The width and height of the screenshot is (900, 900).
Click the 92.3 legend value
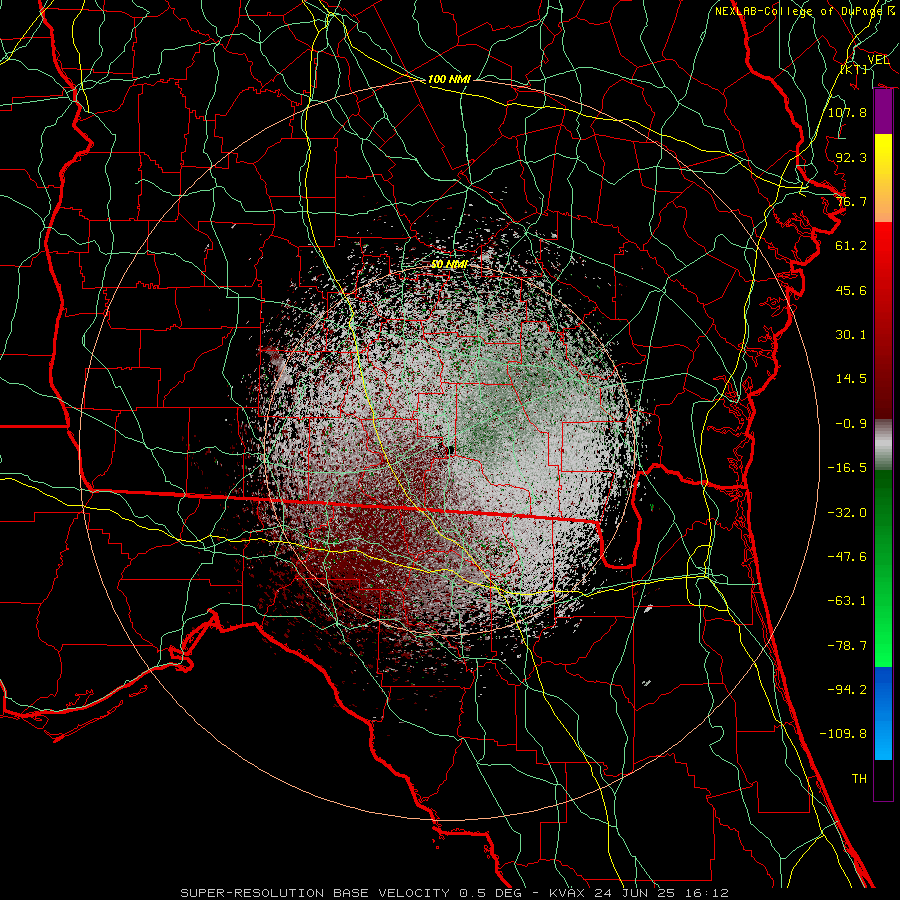[x=851, y=157]
